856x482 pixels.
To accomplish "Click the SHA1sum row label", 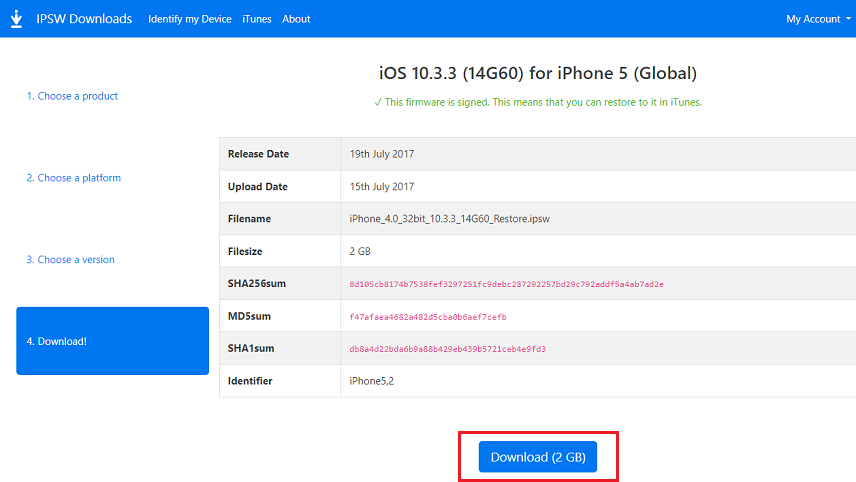I will 251,348.
